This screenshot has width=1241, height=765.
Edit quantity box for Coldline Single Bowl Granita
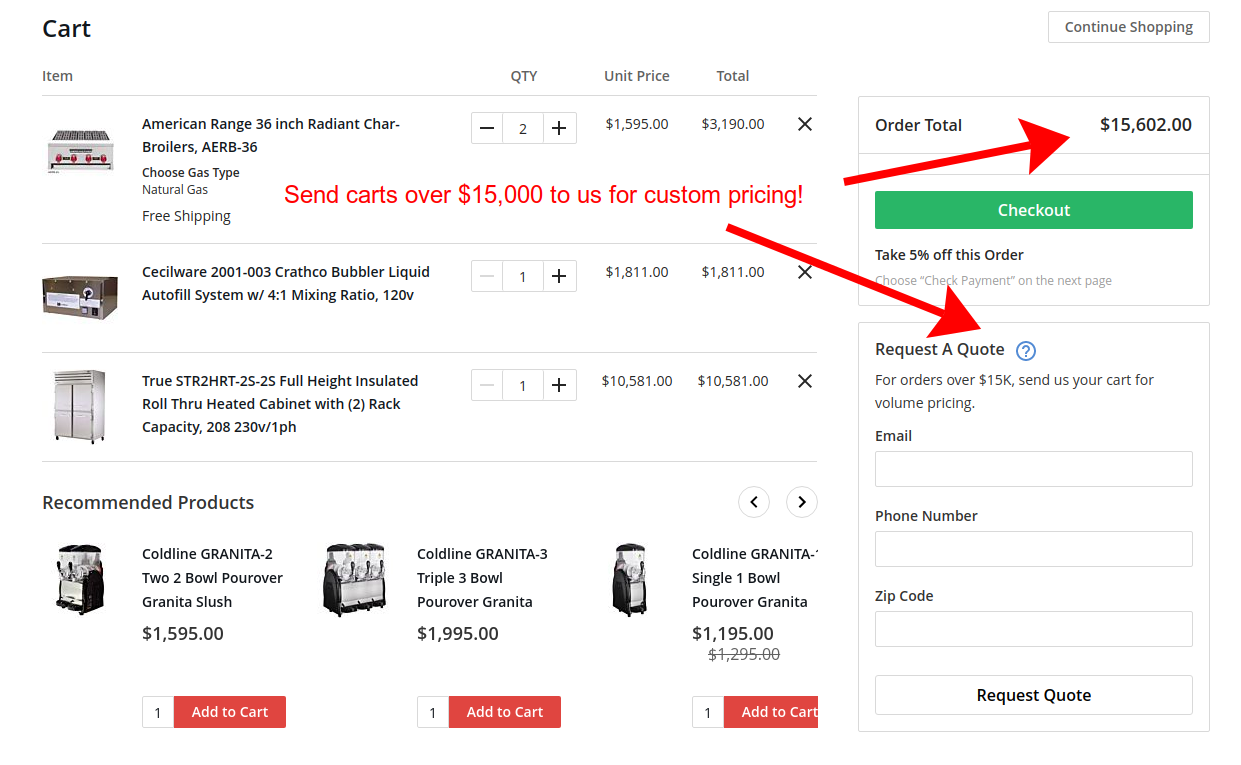(708, 712)
